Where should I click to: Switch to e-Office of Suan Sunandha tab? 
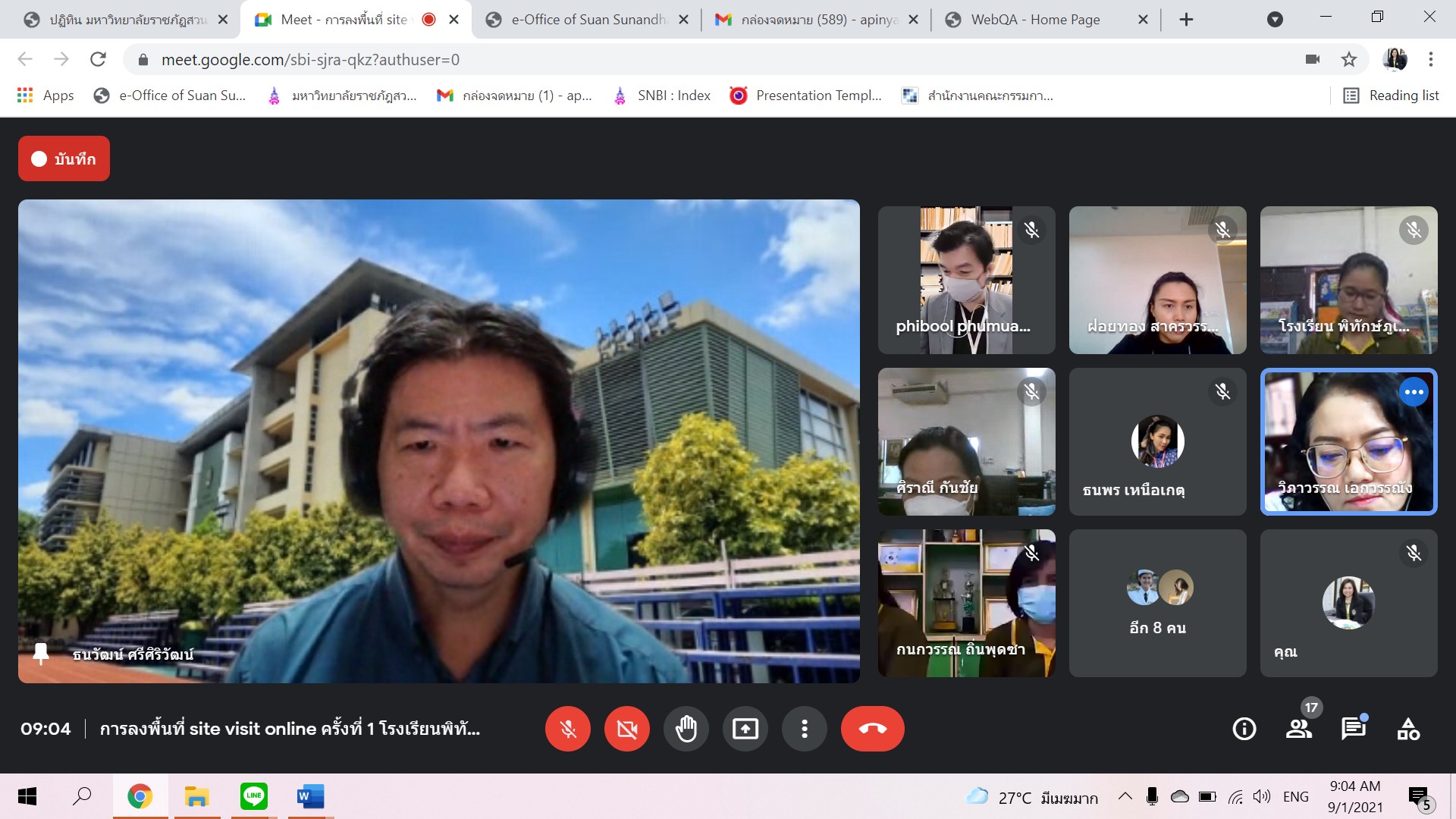click(x=588, y=20)
